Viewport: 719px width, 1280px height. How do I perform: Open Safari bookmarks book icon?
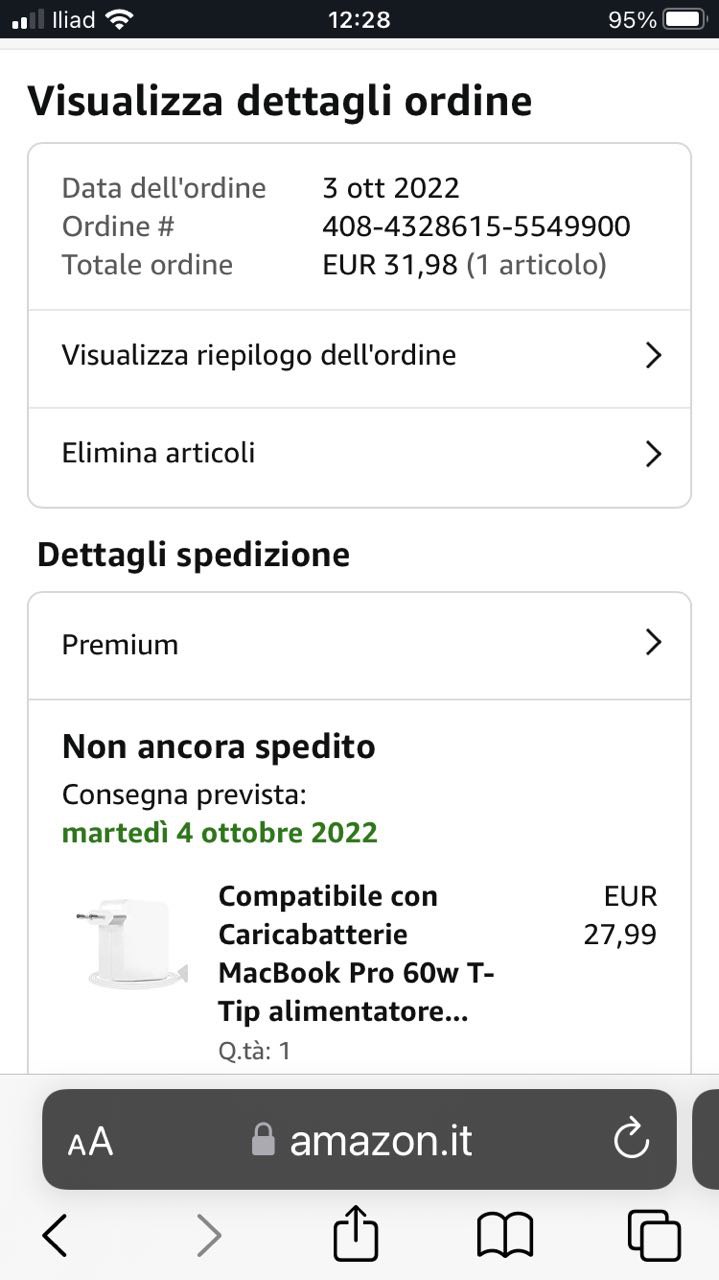[x=505, y=1236]
